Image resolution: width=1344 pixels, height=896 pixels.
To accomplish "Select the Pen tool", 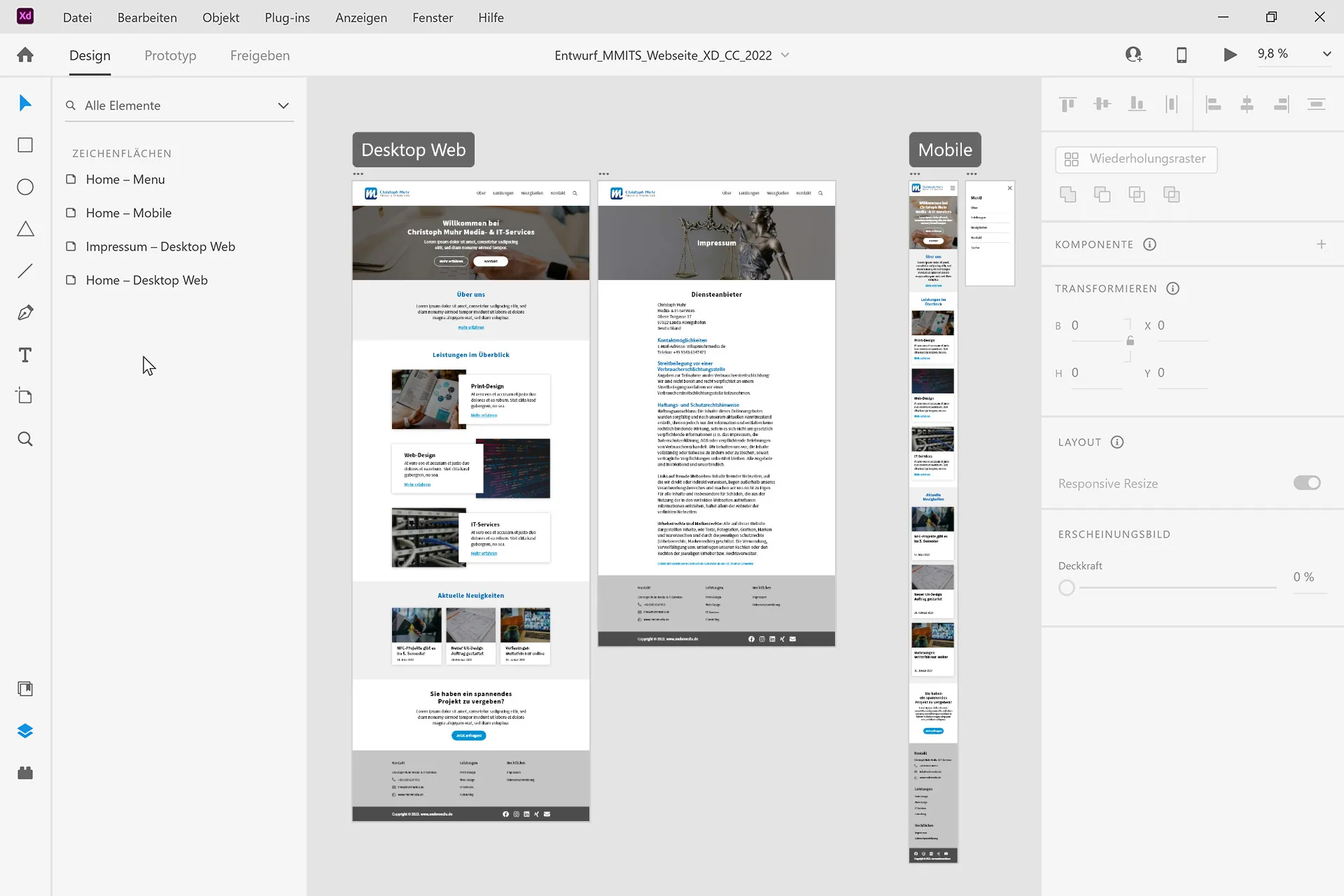I will pos(25,313).
